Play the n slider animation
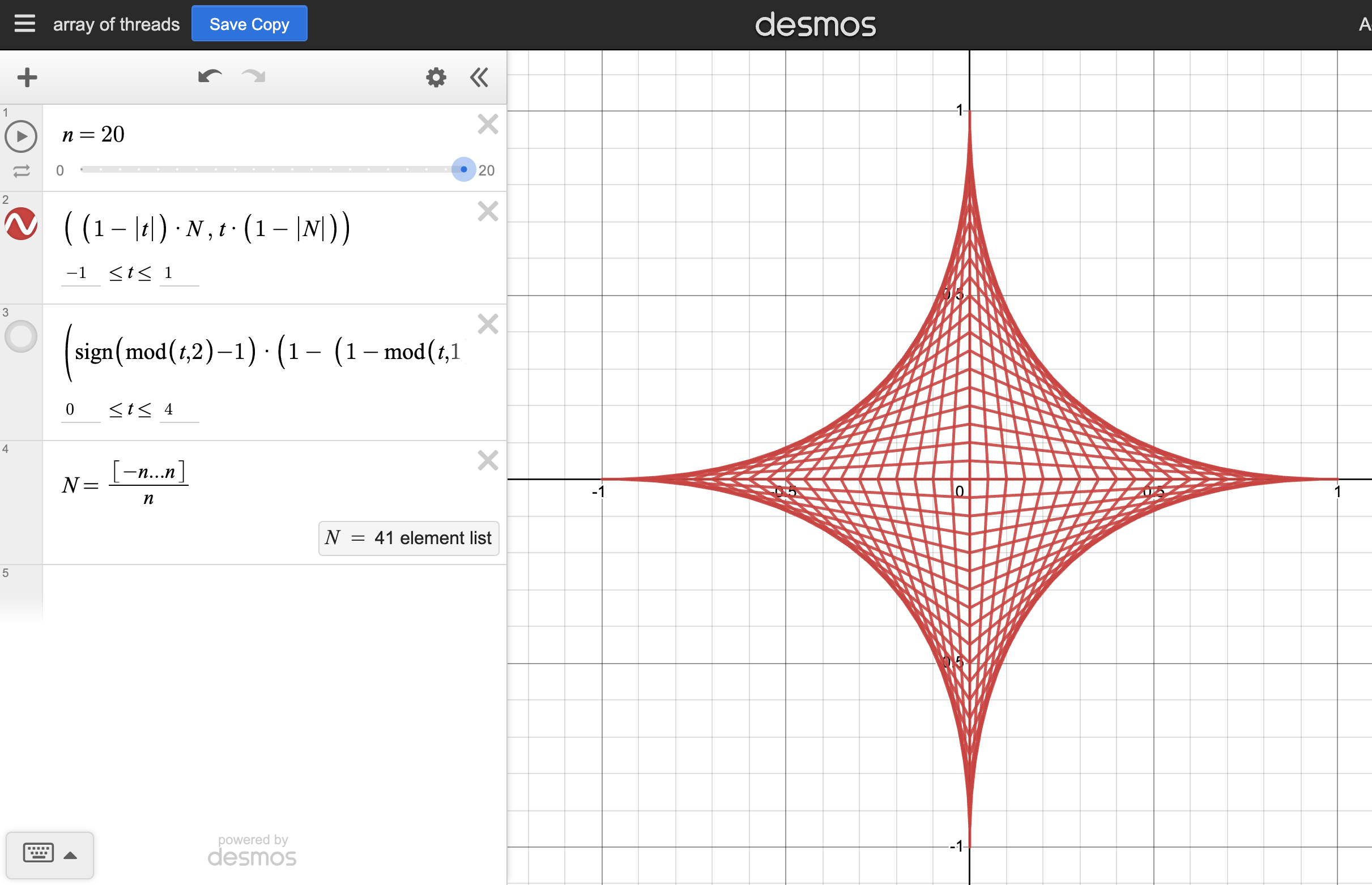The image size is (1372, 885). (21, 136)
